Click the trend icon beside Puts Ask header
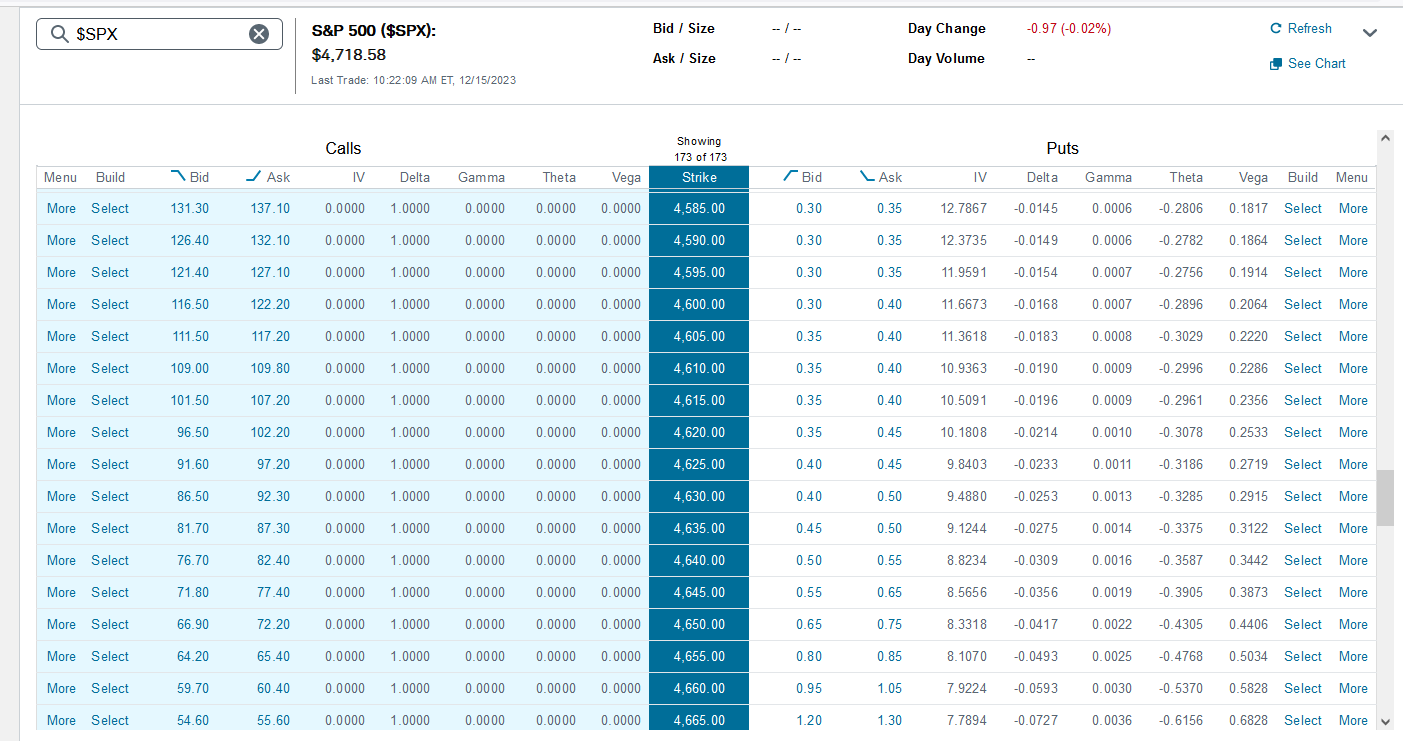The image size is (1403, 741). point(865,176)
